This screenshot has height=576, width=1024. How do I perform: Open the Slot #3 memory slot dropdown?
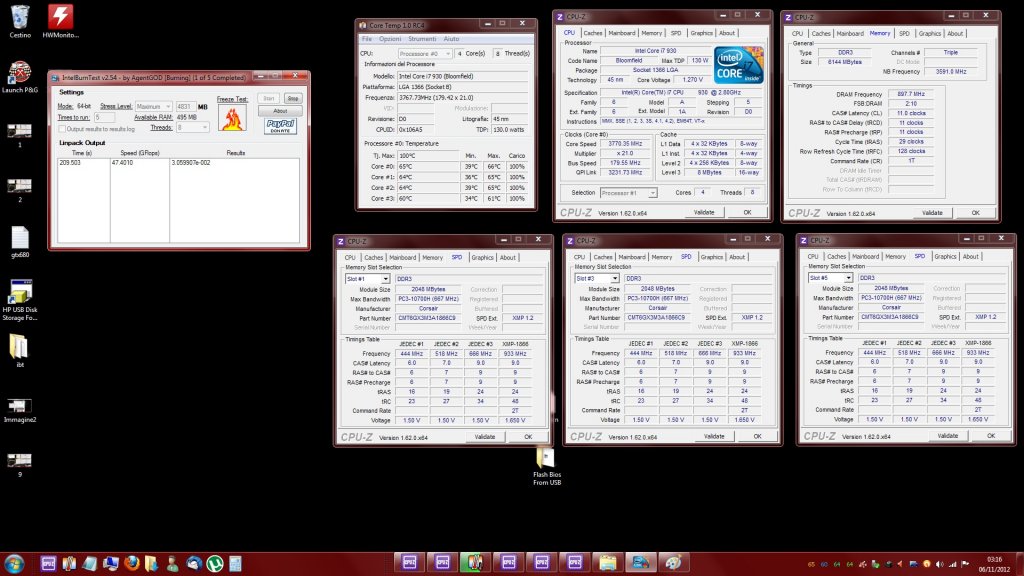[597, 278]
